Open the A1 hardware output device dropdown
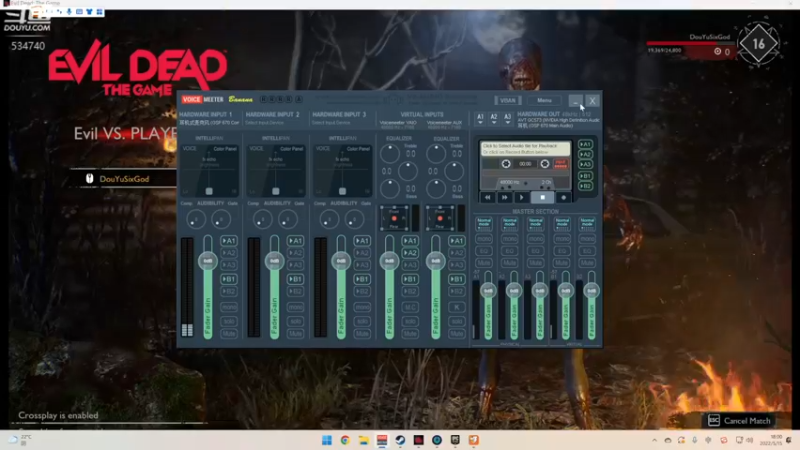 pos(480,119)
